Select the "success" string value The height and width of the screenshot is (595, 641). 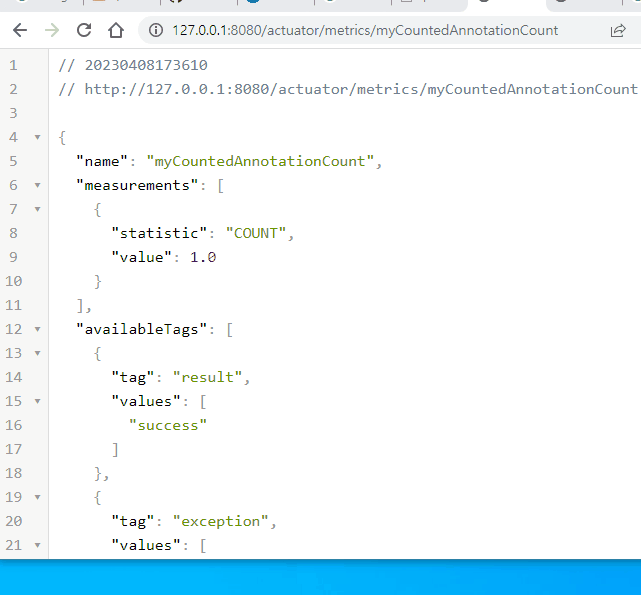pos(168,425)
